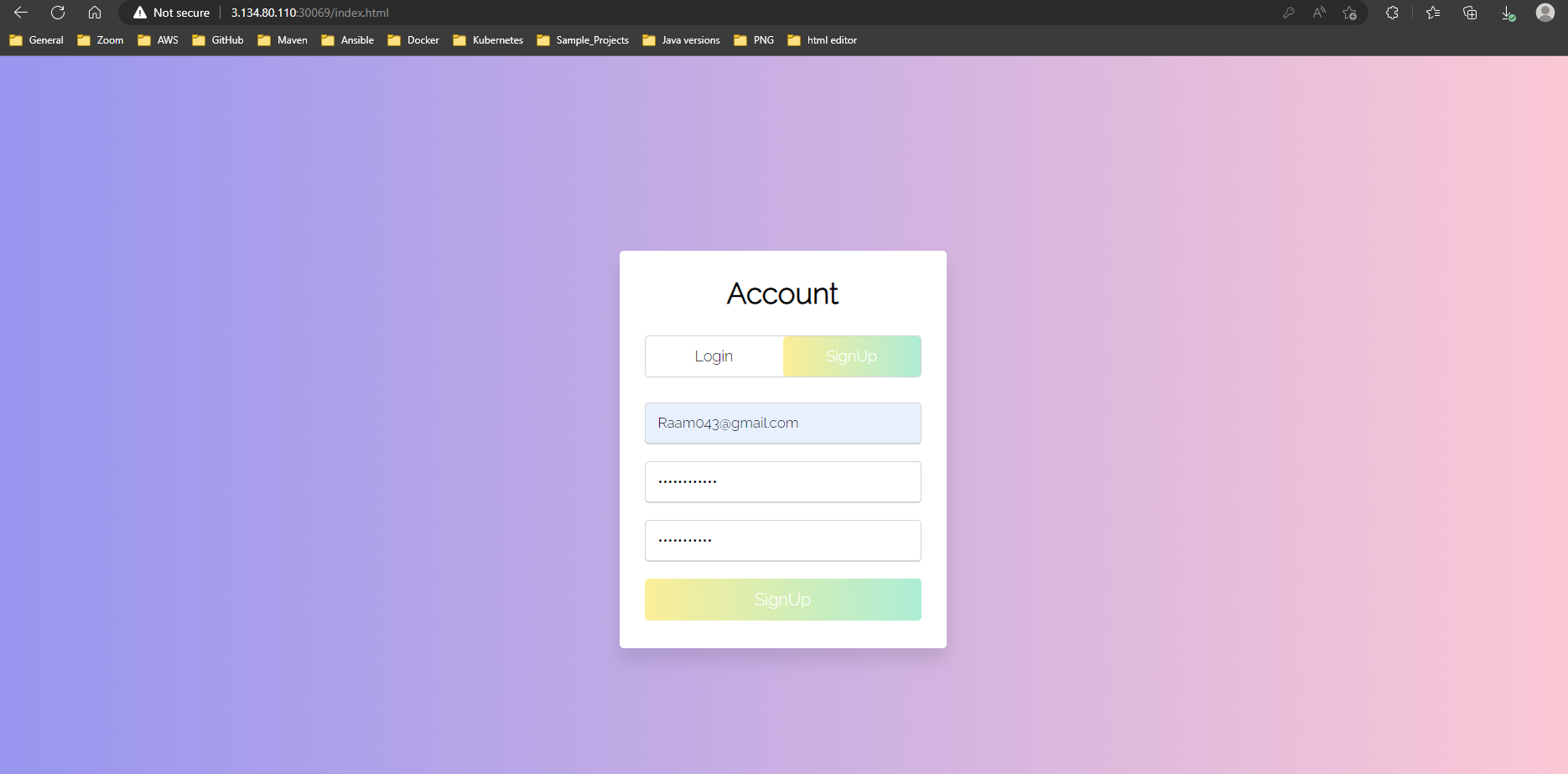Open the Sample_Projects bookmarks folder
The height and width of the screenshot is (774, 1568).
(x=582, y=39)
